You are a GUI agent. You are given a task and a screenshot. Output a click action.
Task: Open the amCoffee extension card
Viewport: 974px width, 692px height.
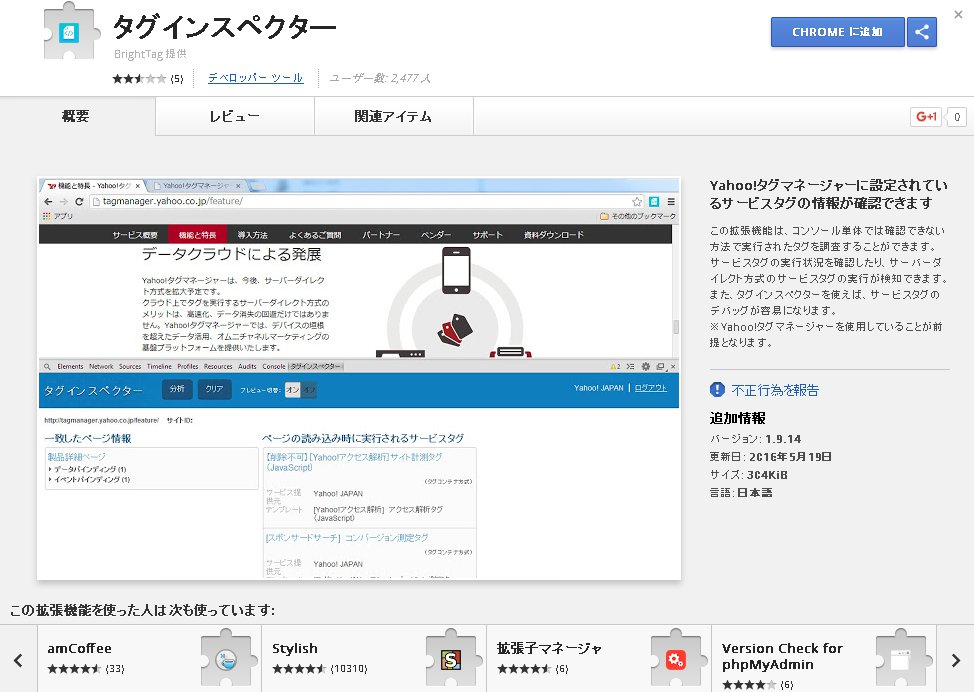point(149,659)
